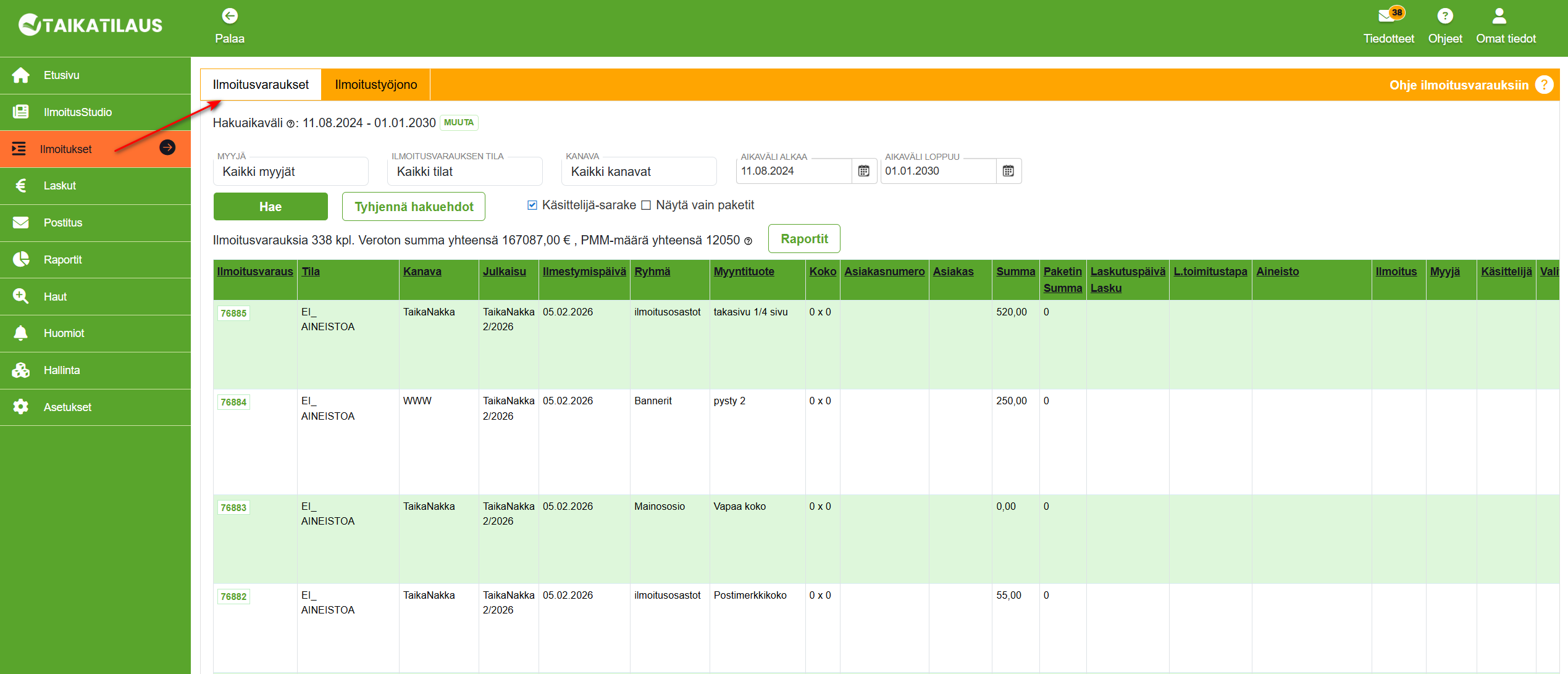The height and width of the screenshot is (674, 1568).
Task: Open the Ohjeet question mark icon
Action: click(1444, 16)
